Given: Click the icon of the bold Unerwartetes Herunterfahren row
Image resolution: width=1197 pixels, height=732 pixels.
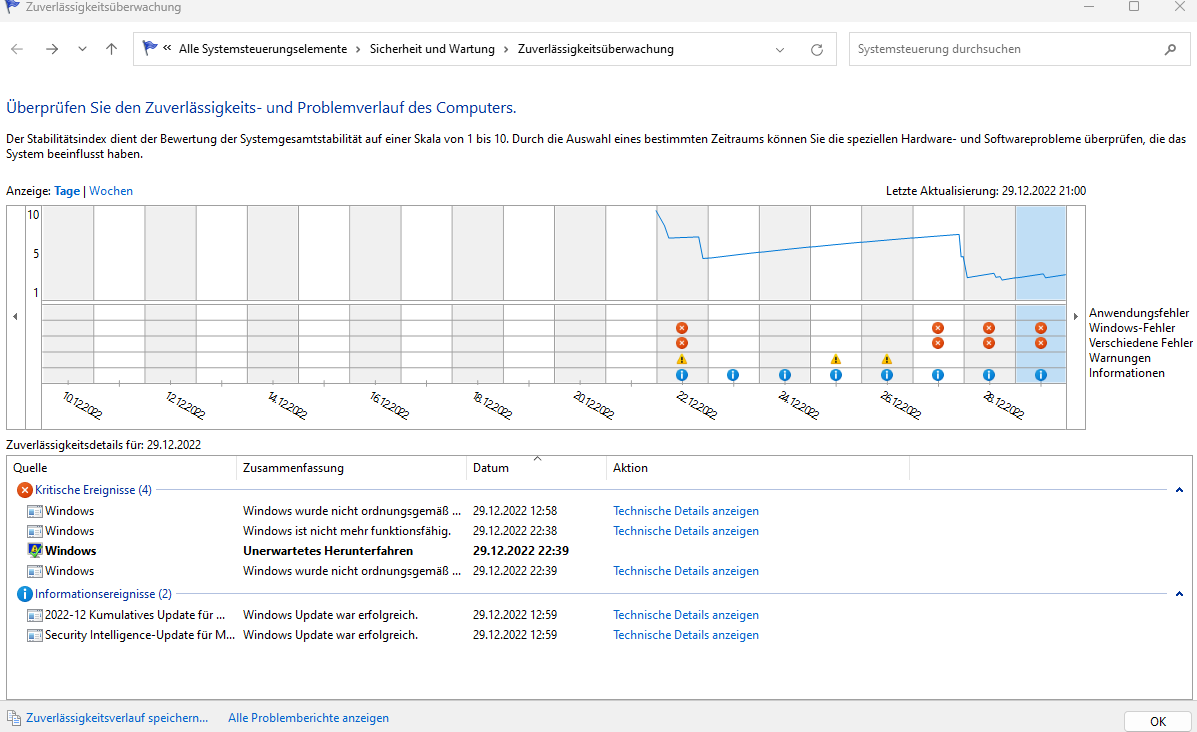Looking at the screenshot, I should click(34, 550).
